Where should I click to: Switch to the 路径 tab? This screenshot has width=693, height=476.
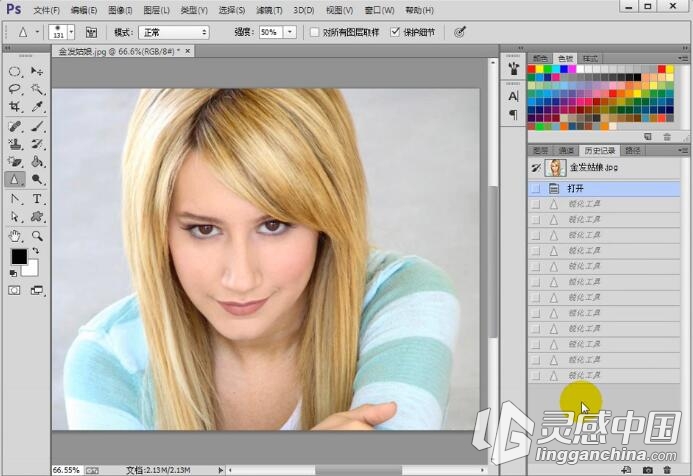633,151
